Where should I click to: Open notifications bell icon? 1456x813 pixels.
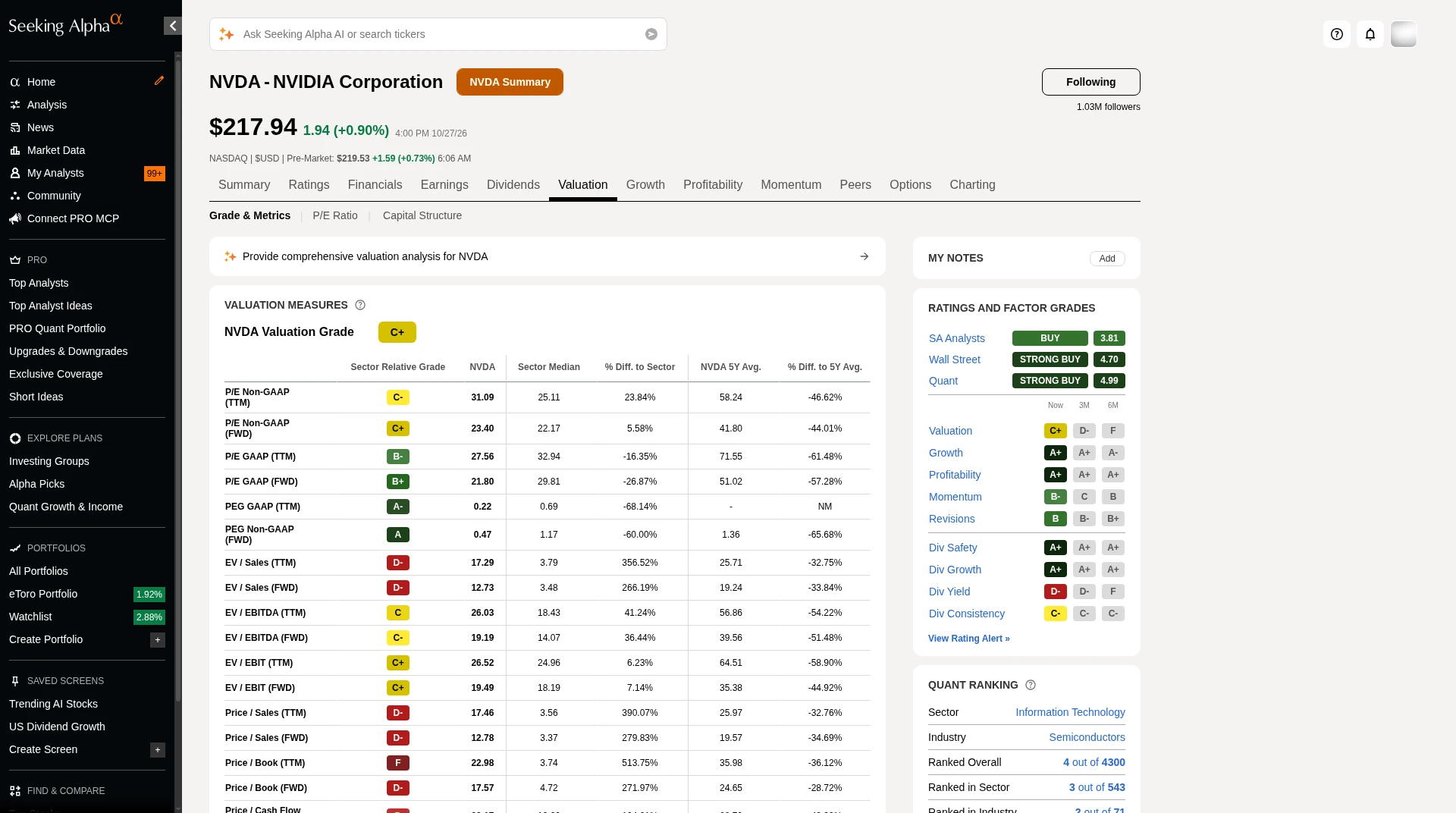click(1370, 34)
